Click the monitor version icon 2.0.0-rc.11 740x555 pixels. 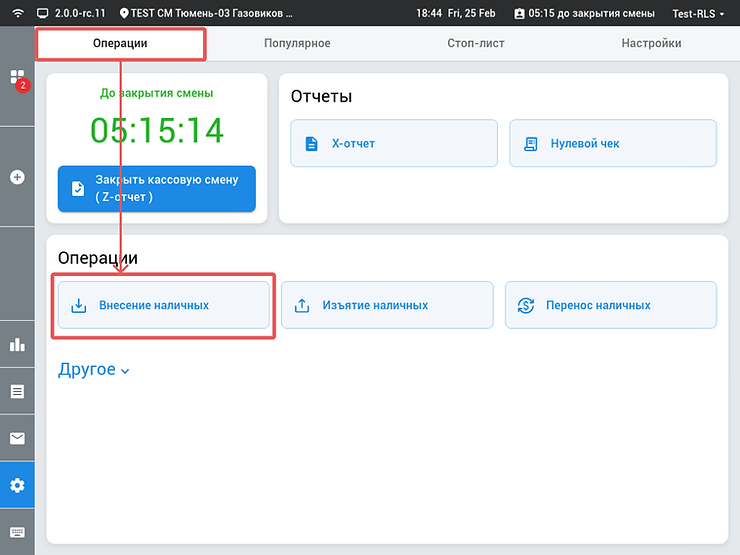42,13
